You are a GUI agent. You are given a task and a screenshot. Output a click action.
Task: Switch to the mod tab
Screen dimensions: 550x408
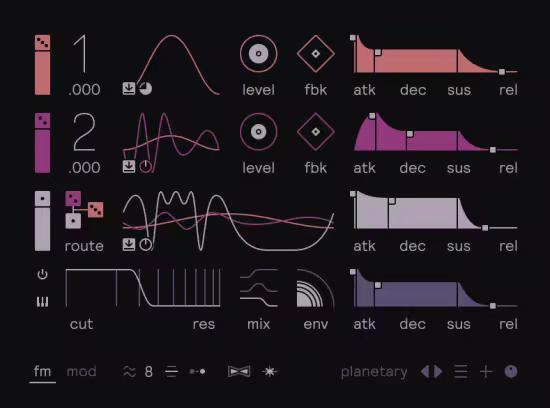tap(81, 372)
